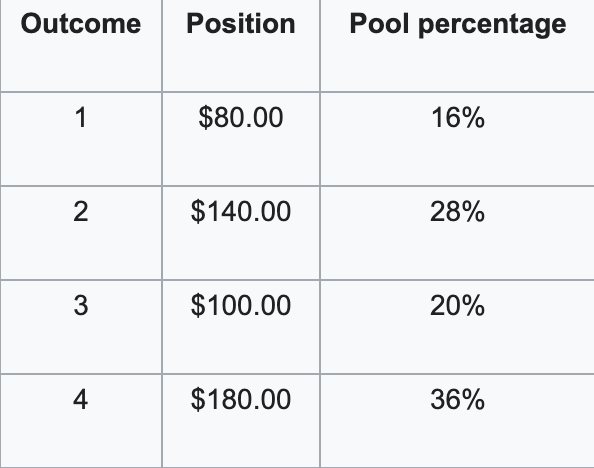Select the Outcome 1 cell

(x=81, y=139)
